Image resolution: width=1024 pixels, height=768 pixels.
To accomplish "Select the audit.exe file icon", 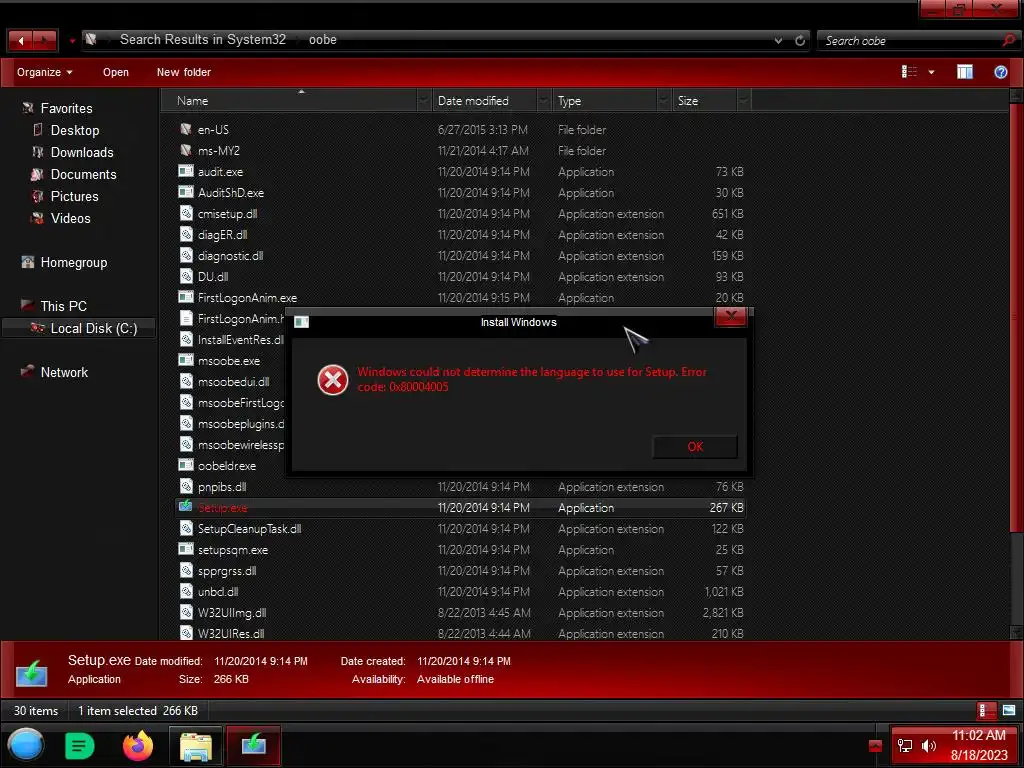I will (x=186, y=171).
